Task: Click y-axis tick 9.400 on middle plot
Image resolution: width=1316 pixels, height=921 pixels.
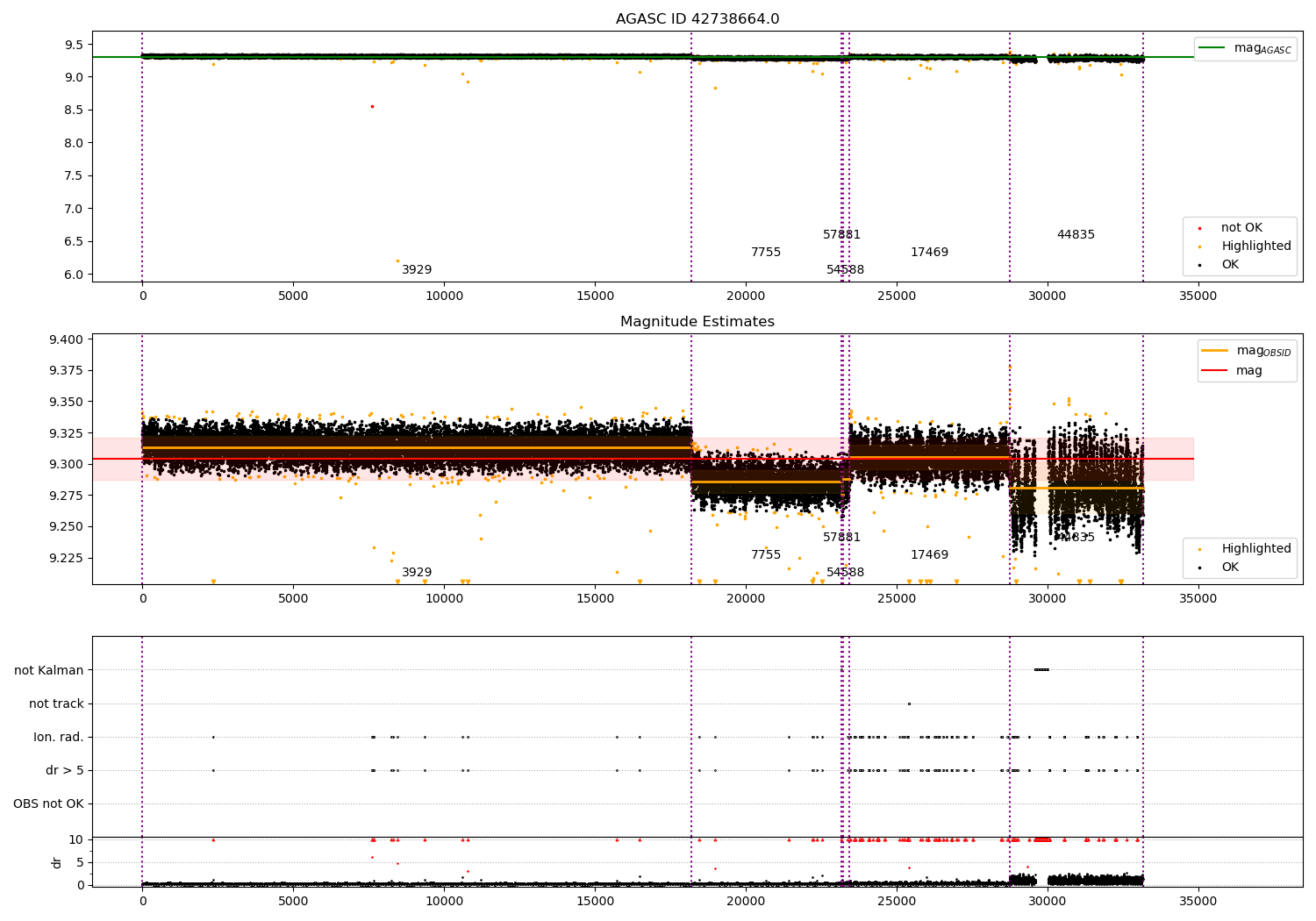Action: coord(67,340)
